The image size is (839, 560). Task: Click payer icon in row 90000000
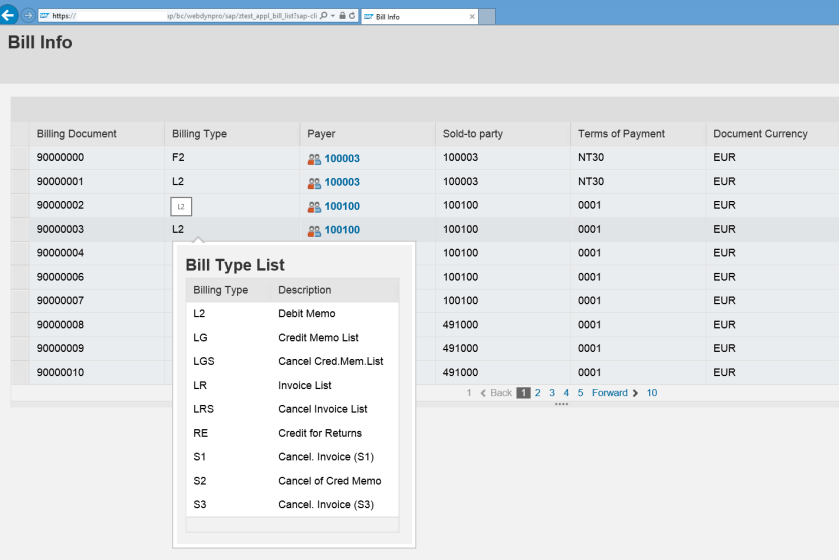pos(314,158)
